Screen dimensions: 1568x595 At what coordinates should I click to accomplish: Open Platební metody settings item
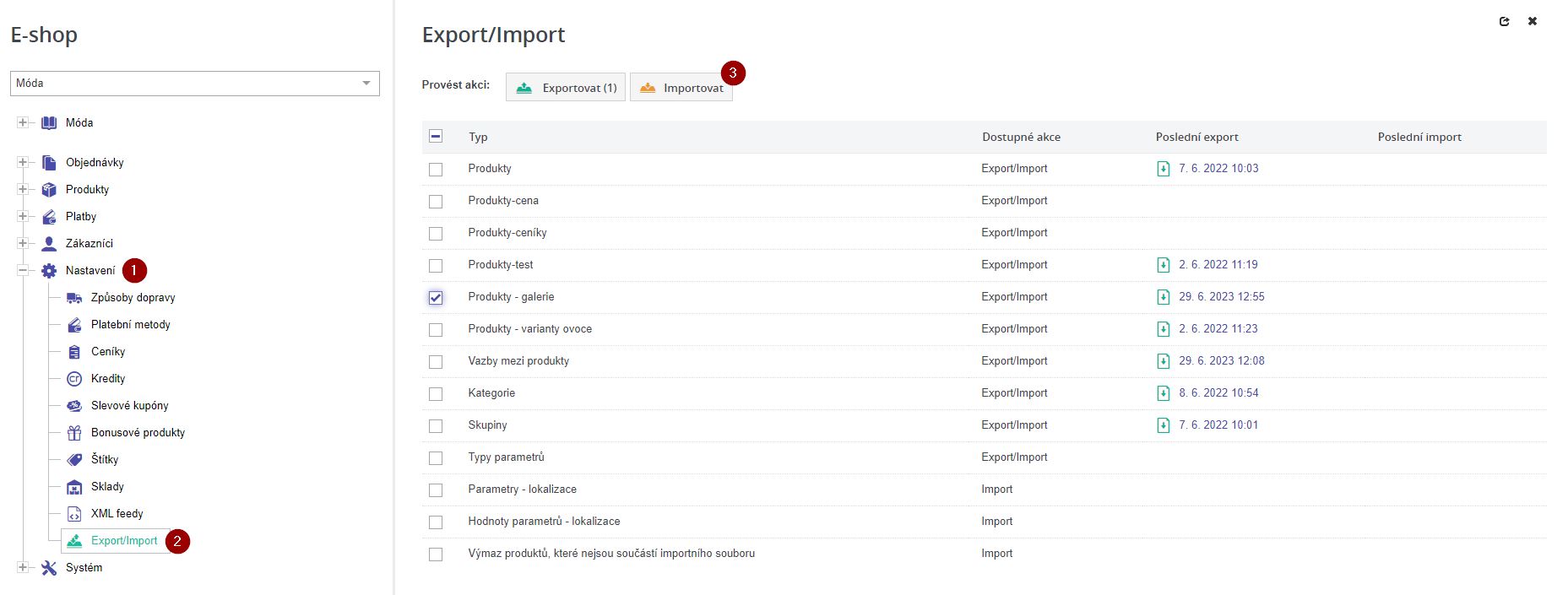pos(131,325)
